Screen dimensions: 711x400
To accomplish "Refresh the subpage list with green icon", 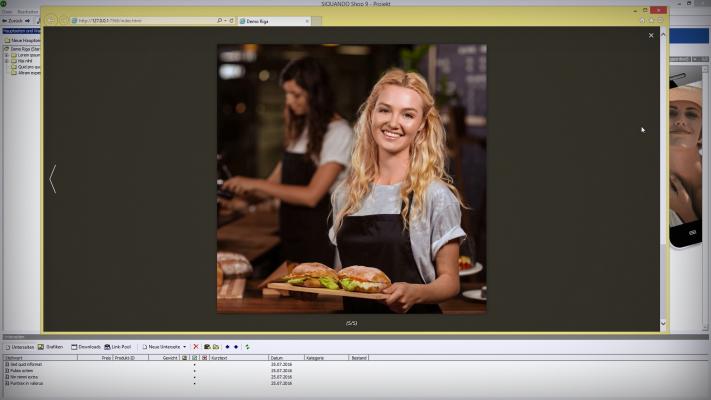I will click(x=247, y=347).
